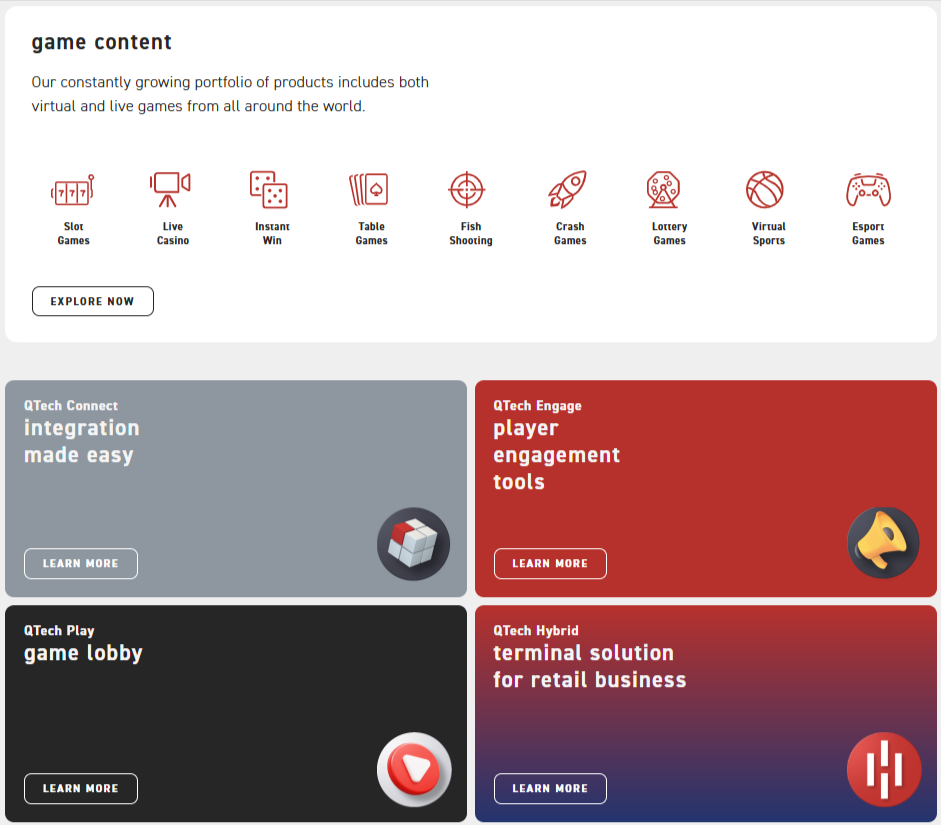Open the Esport Games gamepad icon
The height and width of the screenshot is (825, 941).
[x=868, y=190]
